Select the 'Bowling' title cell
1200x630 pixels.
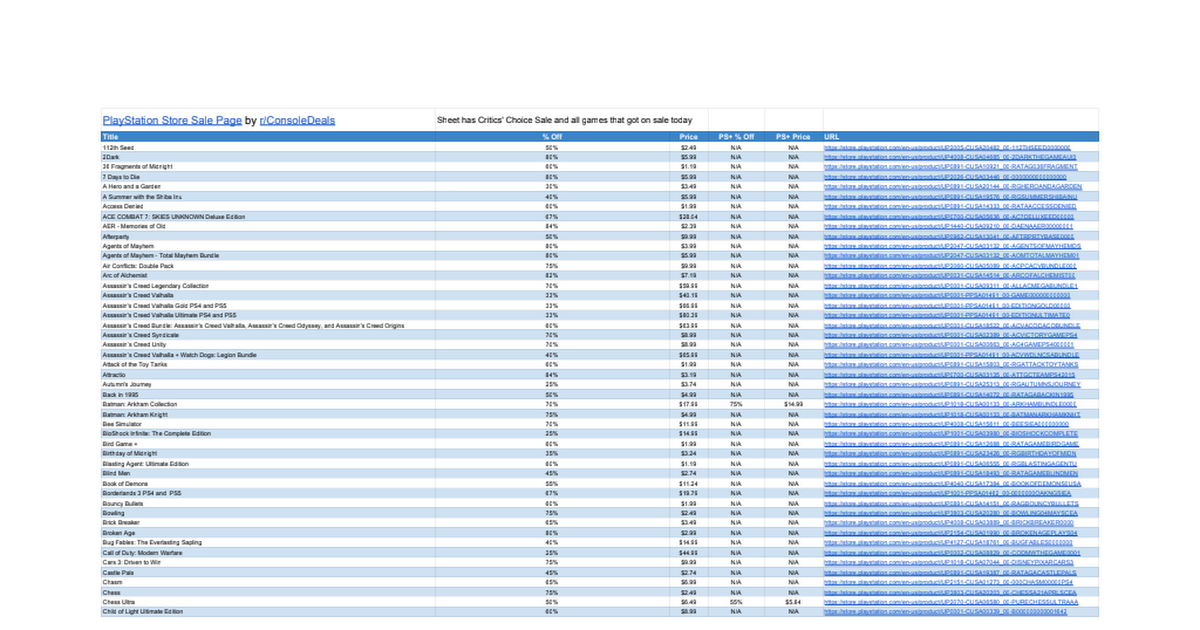pyautogui.click(x=269, y=512)
